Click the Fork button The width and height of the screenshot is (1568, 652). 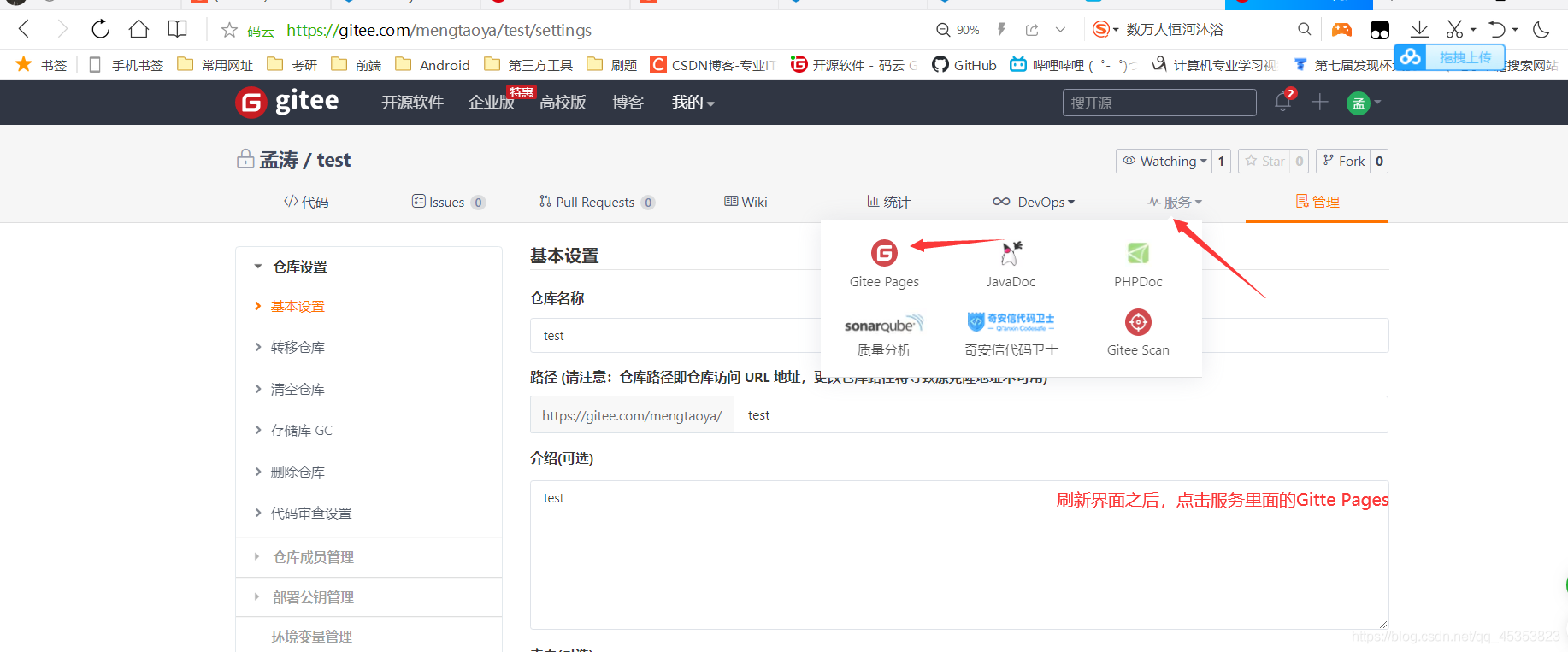coord(1343,161)
